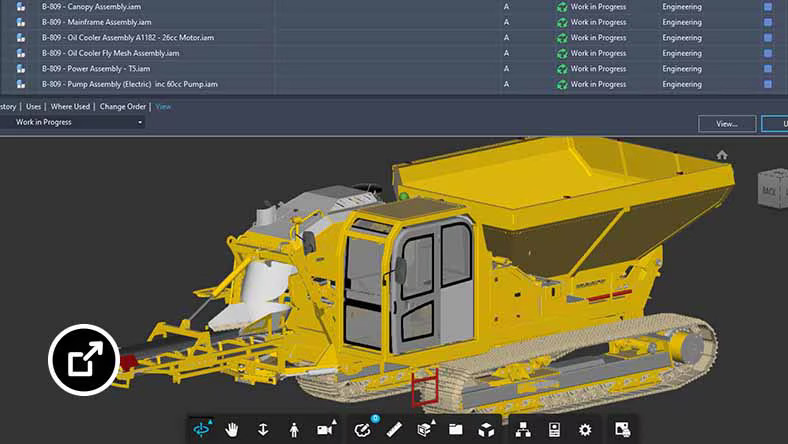Click blue square in Oil Cooler Fly Mesh row
The width and height of the screenshot is (788, 444).
coord(768,53)
